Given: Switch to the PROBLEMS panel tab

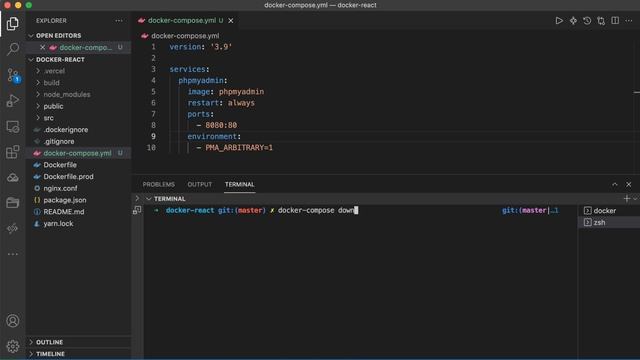Looking at the screenshot, I should (x=158, y=184).
